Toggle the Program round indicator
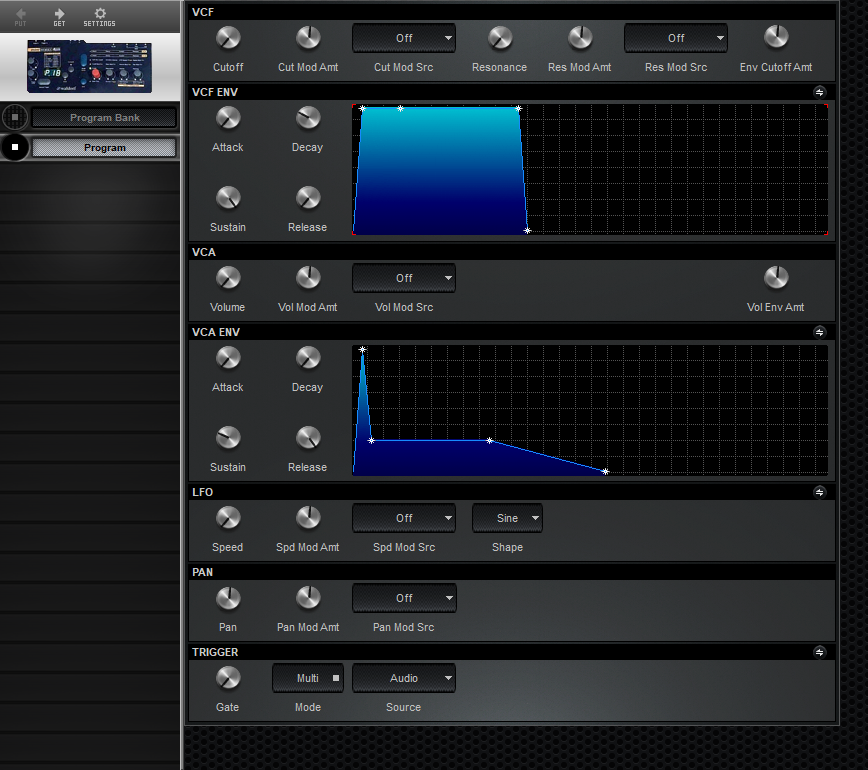Viewport: 868px width, 770px height. (15, 147)
